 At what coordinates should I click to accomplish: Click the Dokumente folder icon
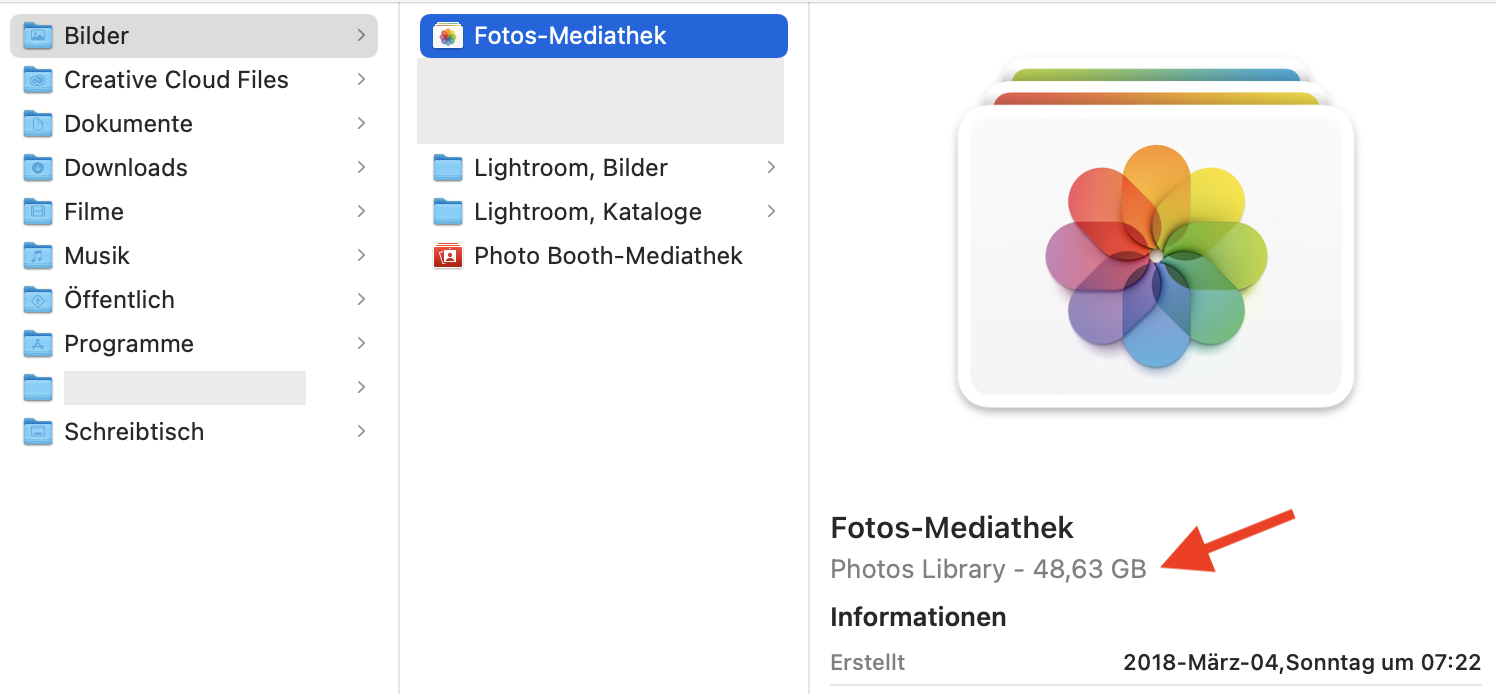[38, 124]
